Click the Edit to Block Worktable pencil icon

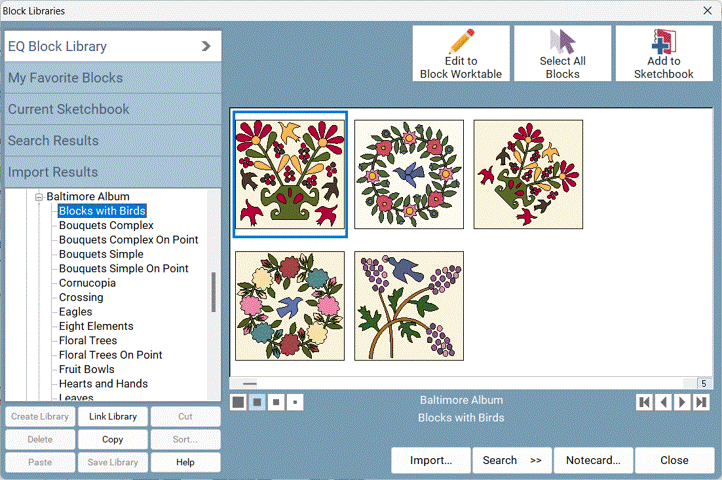click(x=461, y=42)
